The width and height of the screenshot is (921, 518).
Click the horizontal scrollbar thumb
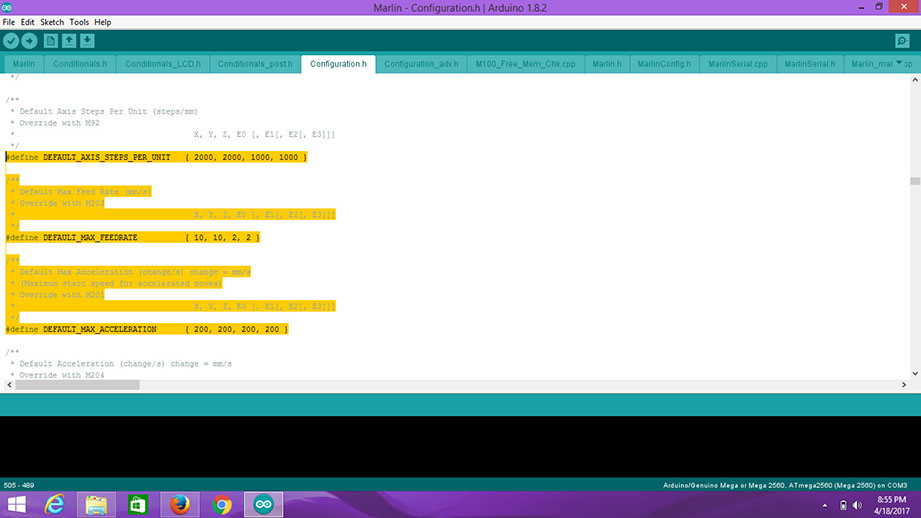pos(78,385)
